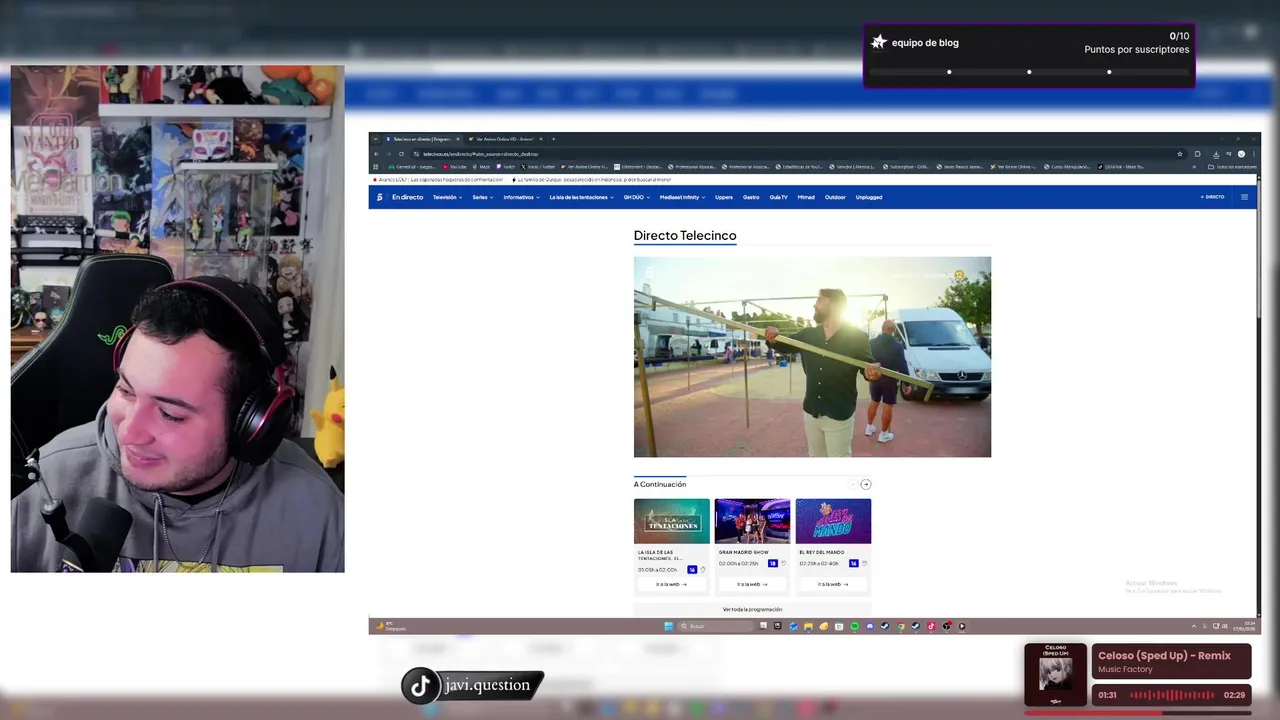The image size is (1280, 720).
Task: Click the Avance GOL breaking news headline
Action: [438, 180]
